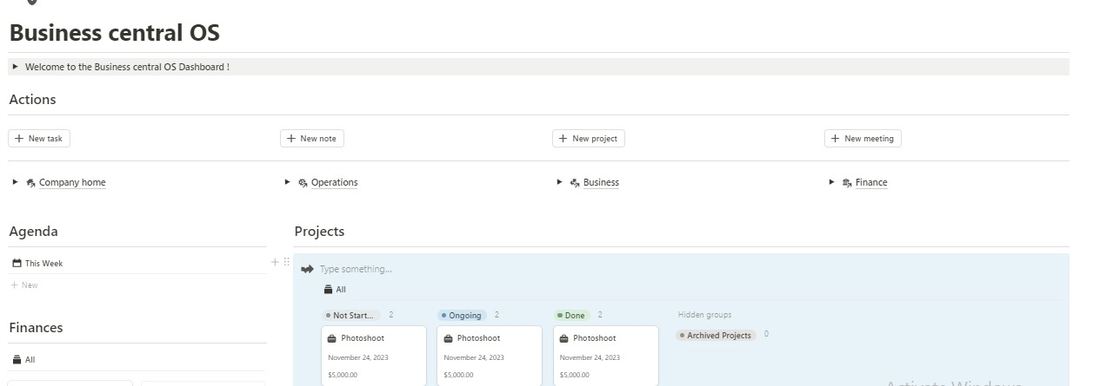
Task: Click the briefcase icon on the Ongoing Photoshoot card
Action: pyautogui.click(x=448, y=338)
